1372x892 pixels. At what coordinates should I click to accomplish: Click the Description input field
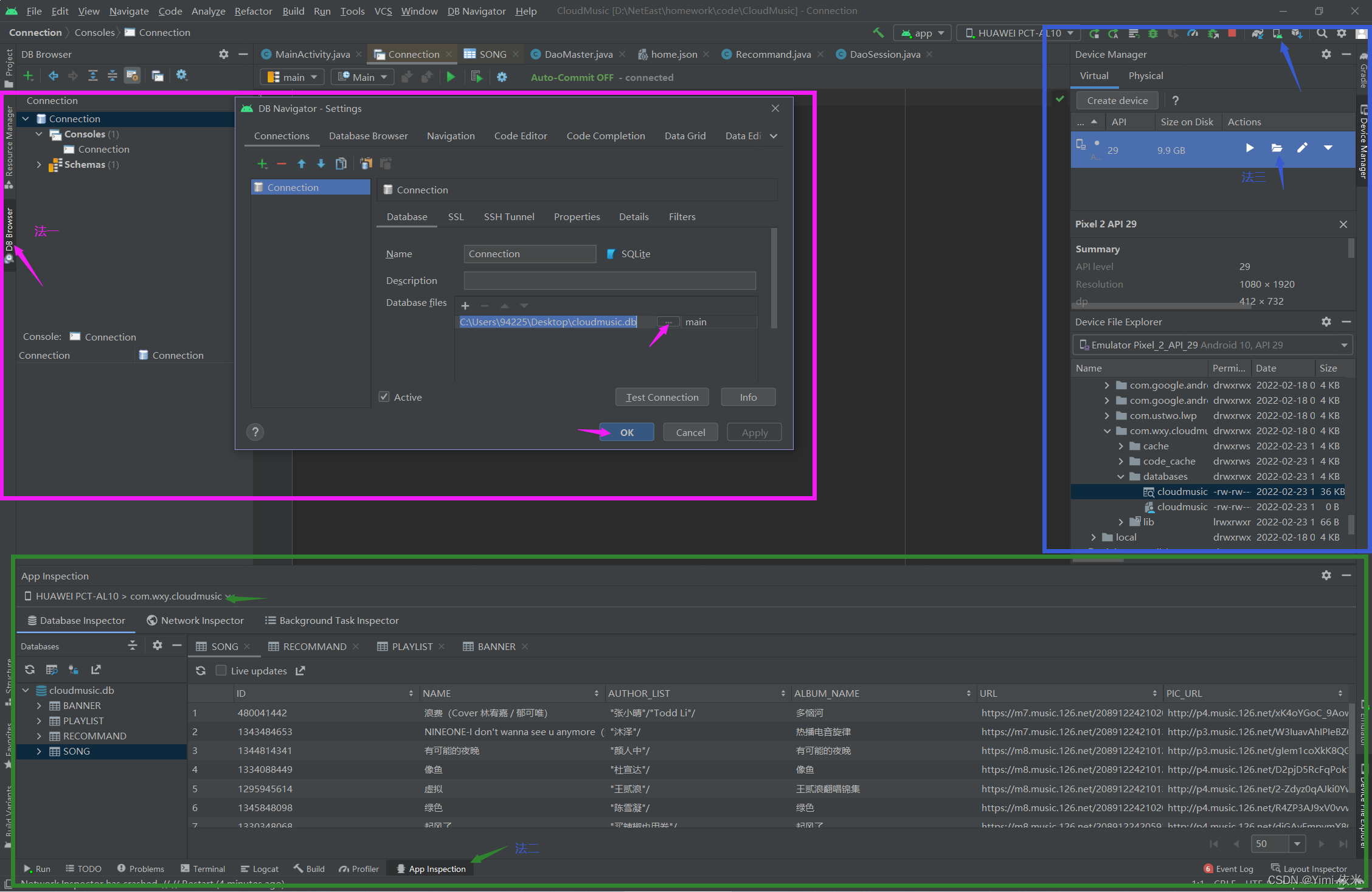coord(609,280)
